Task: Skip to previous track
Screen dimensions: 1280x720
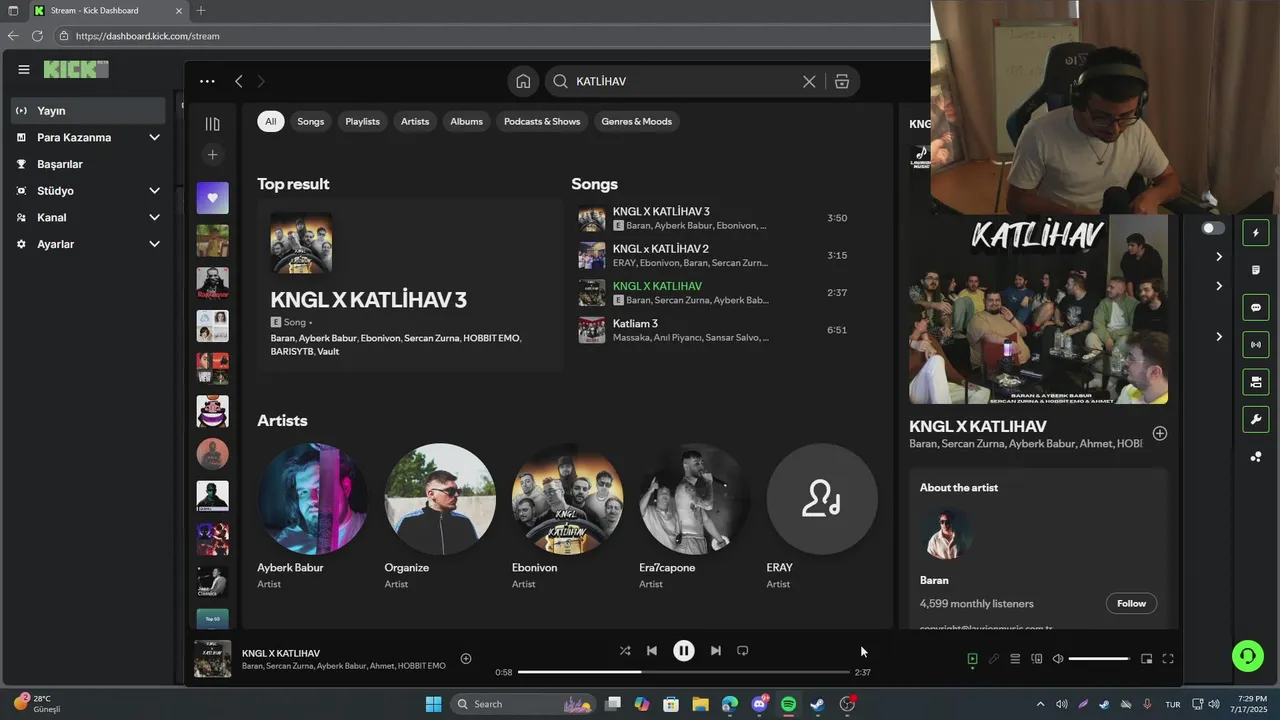Action: pos(652,651)
